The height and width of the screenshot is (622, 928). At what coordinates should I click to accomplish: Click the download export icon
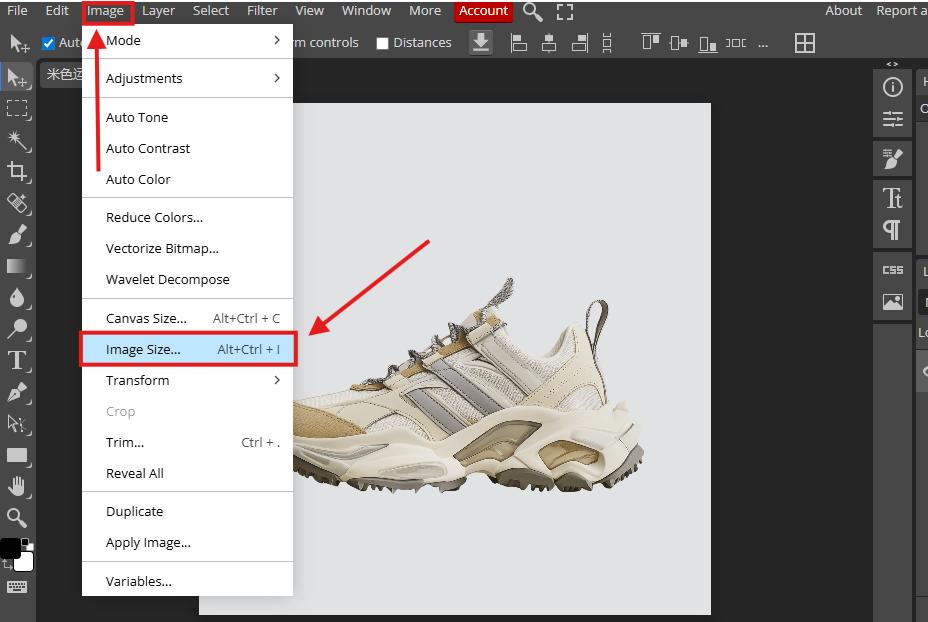(481, 42)
